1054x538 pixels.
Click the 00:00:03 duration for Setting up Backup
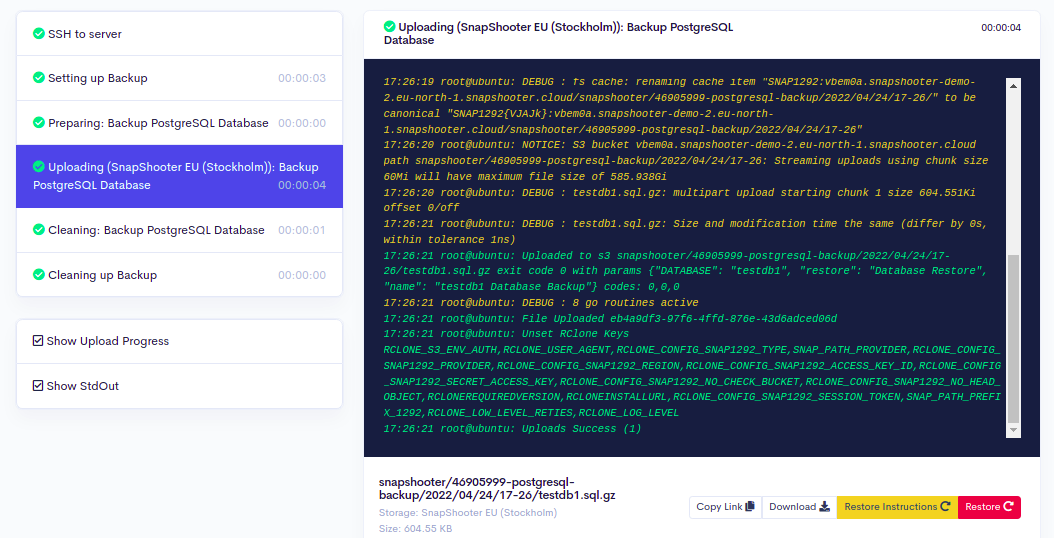click(x=302, y=78)
